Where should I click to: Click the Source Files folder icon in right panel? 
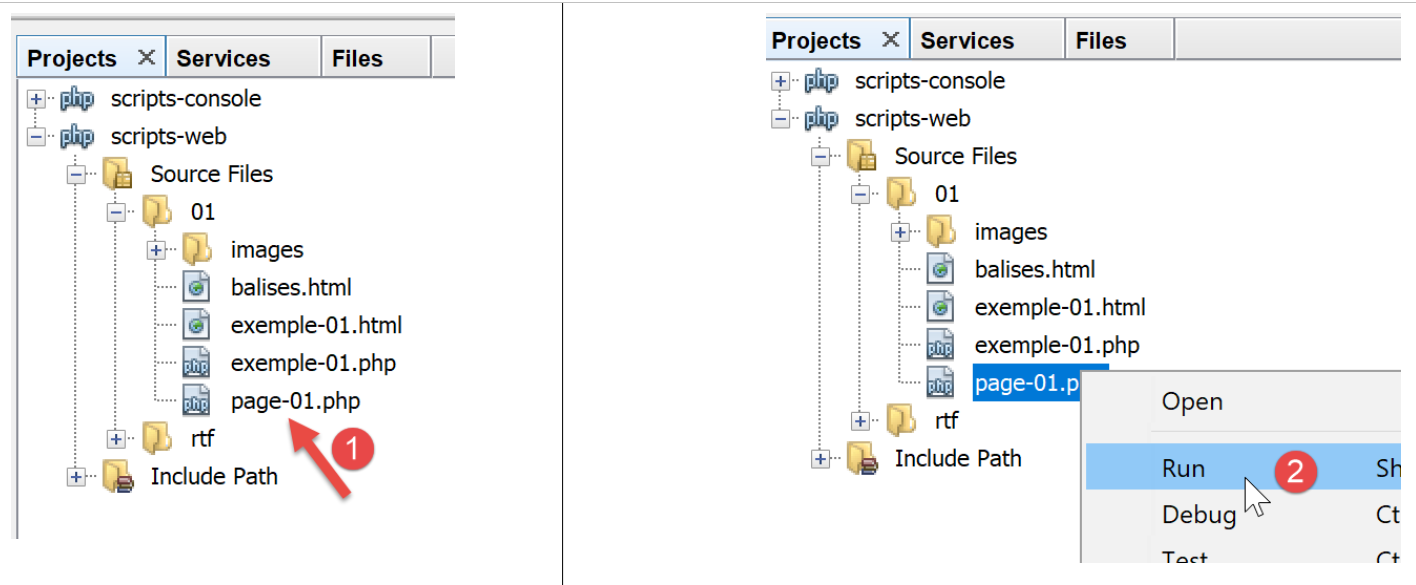(x=862, y=157)
